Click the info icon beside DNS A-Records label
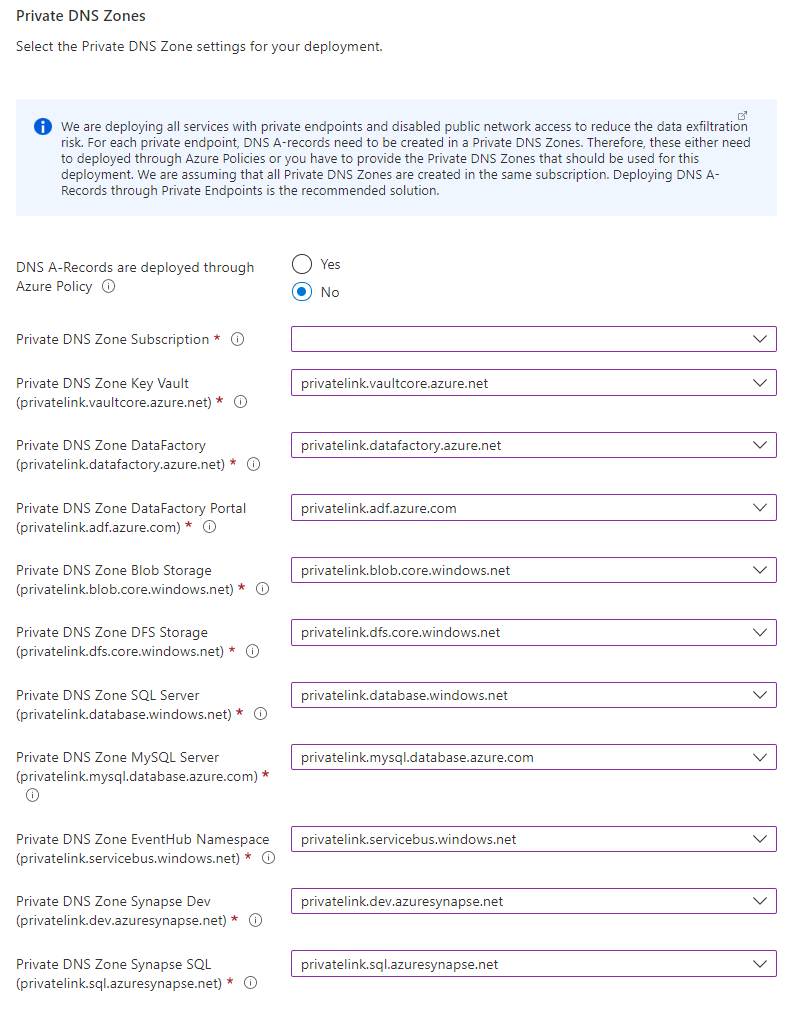 point(107,287)
